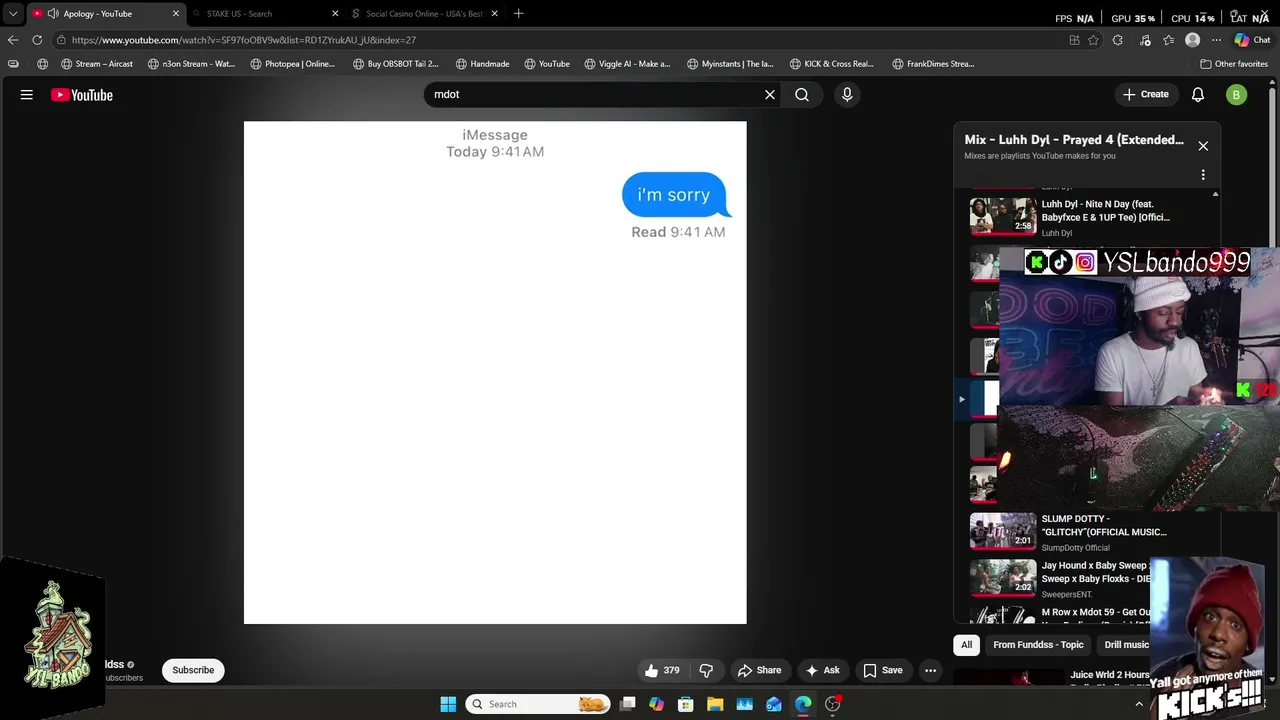Open the Viggle AI bookmark
Screen dimensions: 1280x720
(x=627, y=64)
